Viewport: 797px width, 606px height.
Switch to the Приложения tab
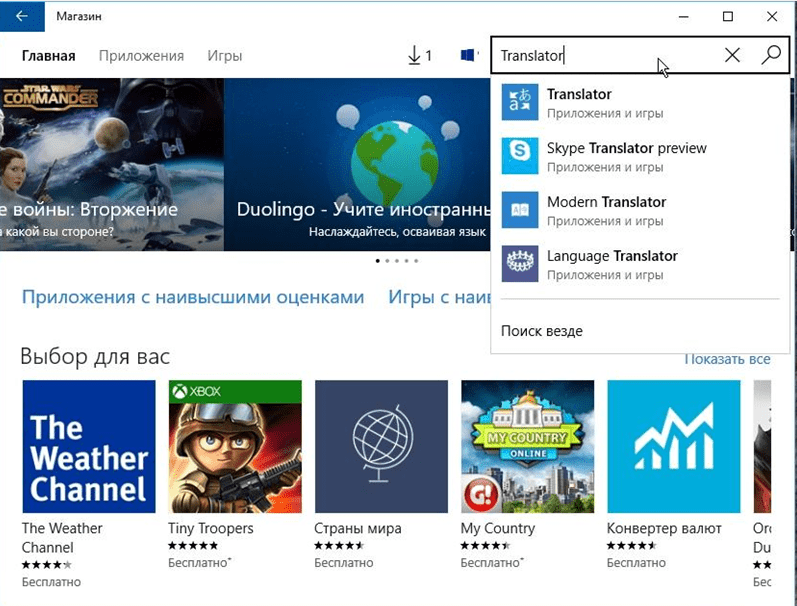tap(141, 56)
